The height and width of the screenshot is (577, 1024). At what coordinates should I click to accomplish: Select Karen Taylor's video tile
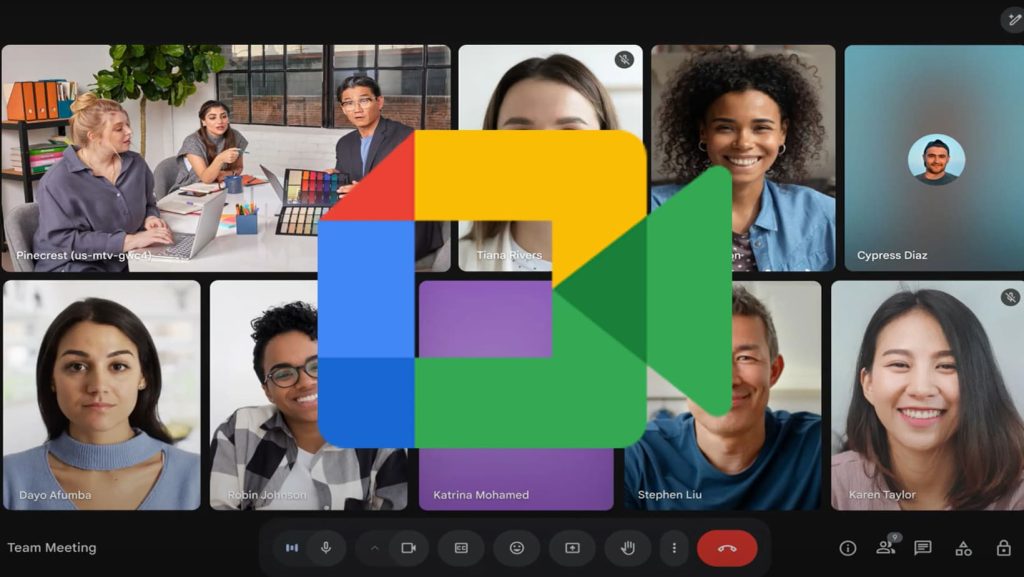tap(927, 395)
